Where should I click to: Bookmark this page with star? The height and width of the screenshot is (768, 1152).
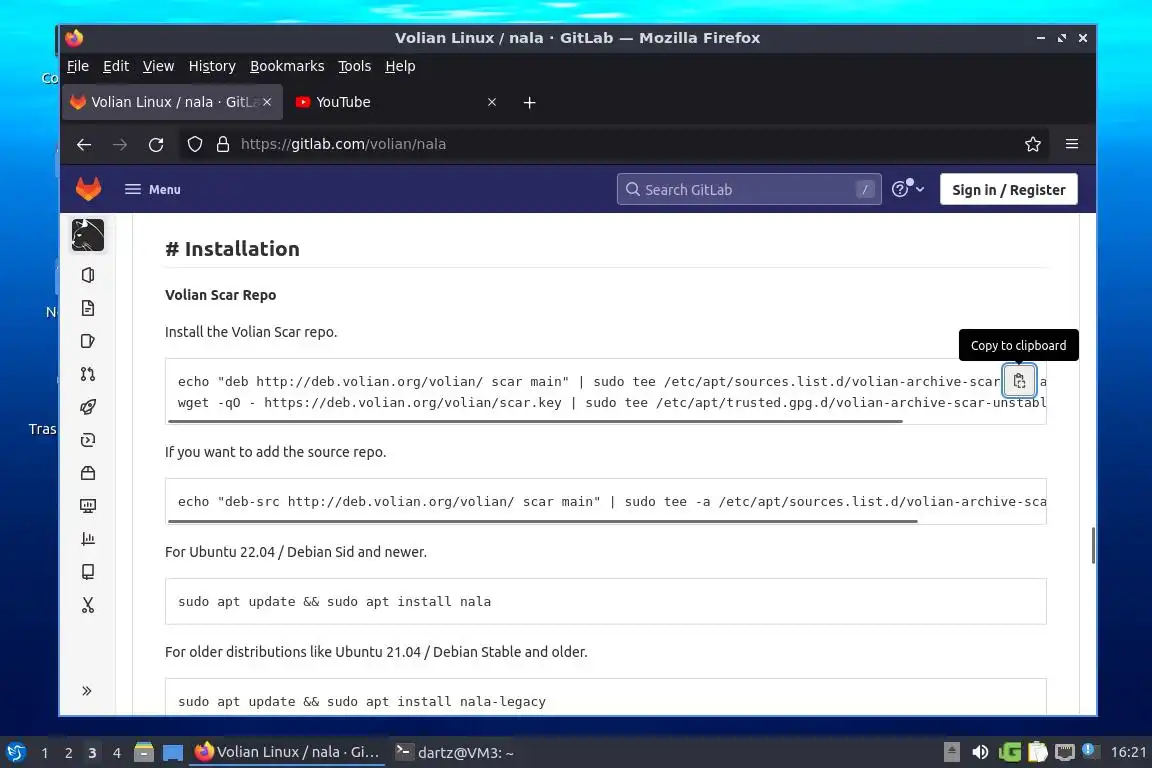pyautogui.click(x=1033, y=145)
